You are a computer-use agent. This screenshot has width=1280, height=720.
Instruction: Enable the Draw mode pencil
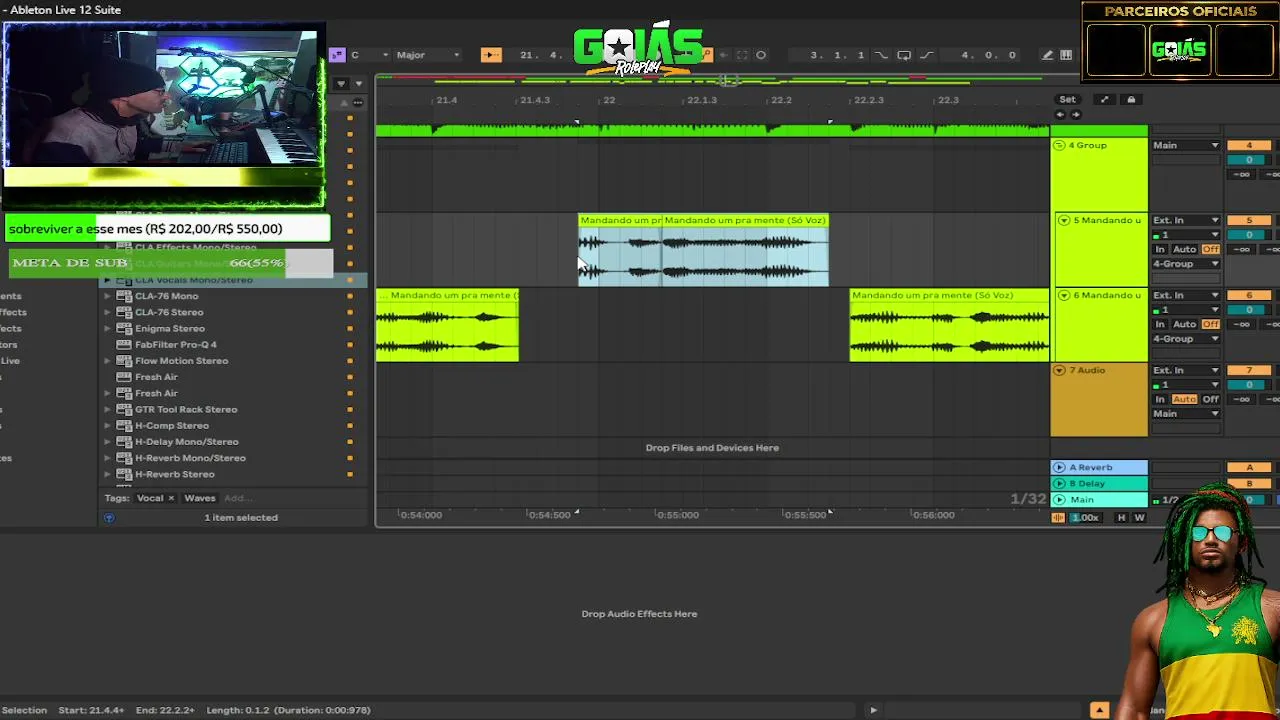click(1047, 55)
